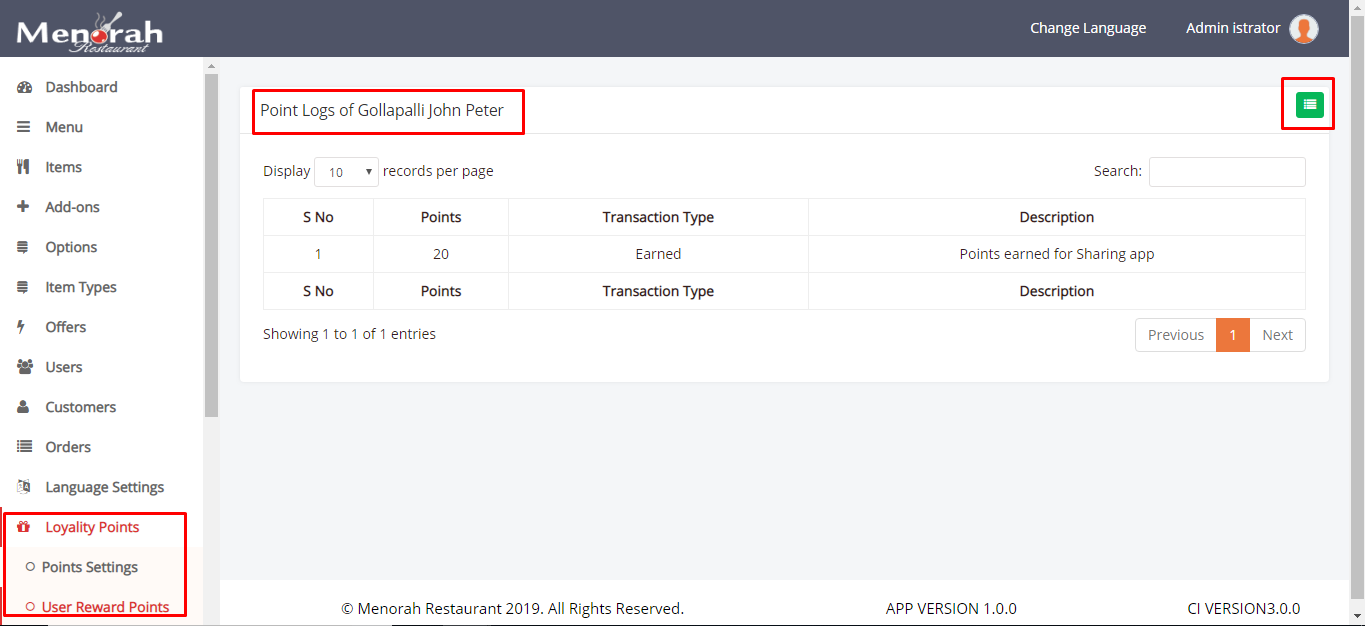The image size is (1365, 626).
Task: Go to Customers in sidebar
Action: click(x=80, y=407)
